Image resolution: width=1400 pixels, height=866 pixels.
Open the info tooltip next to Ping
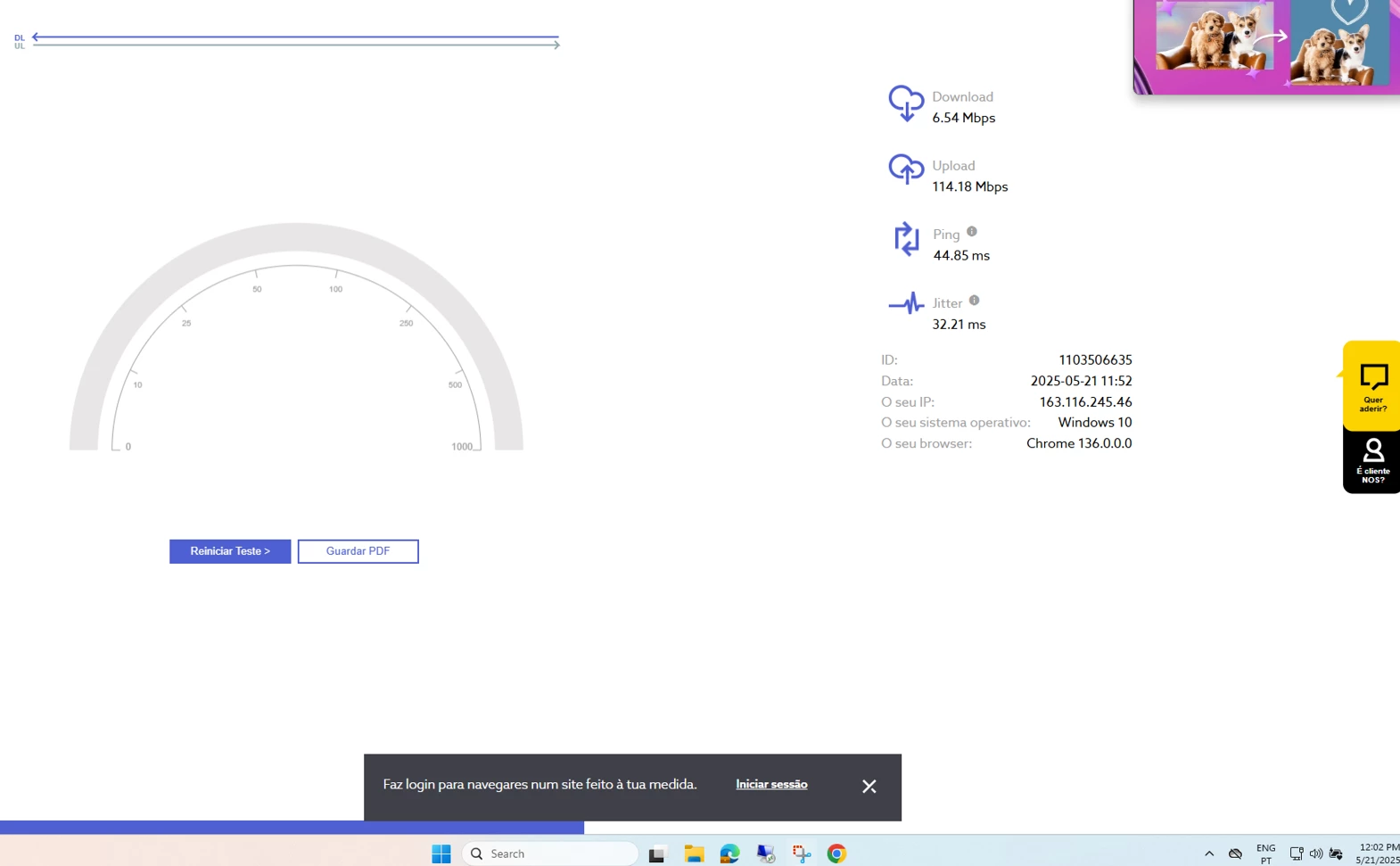[972, 232]
